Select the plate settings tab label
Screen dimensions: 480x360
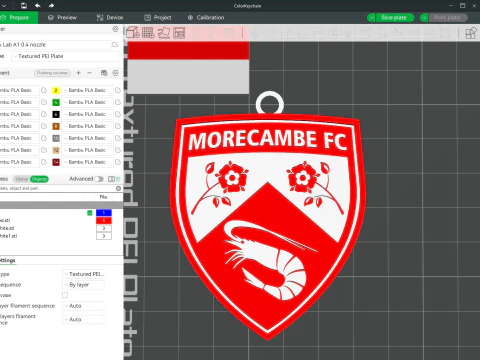[x=7, y=260]
